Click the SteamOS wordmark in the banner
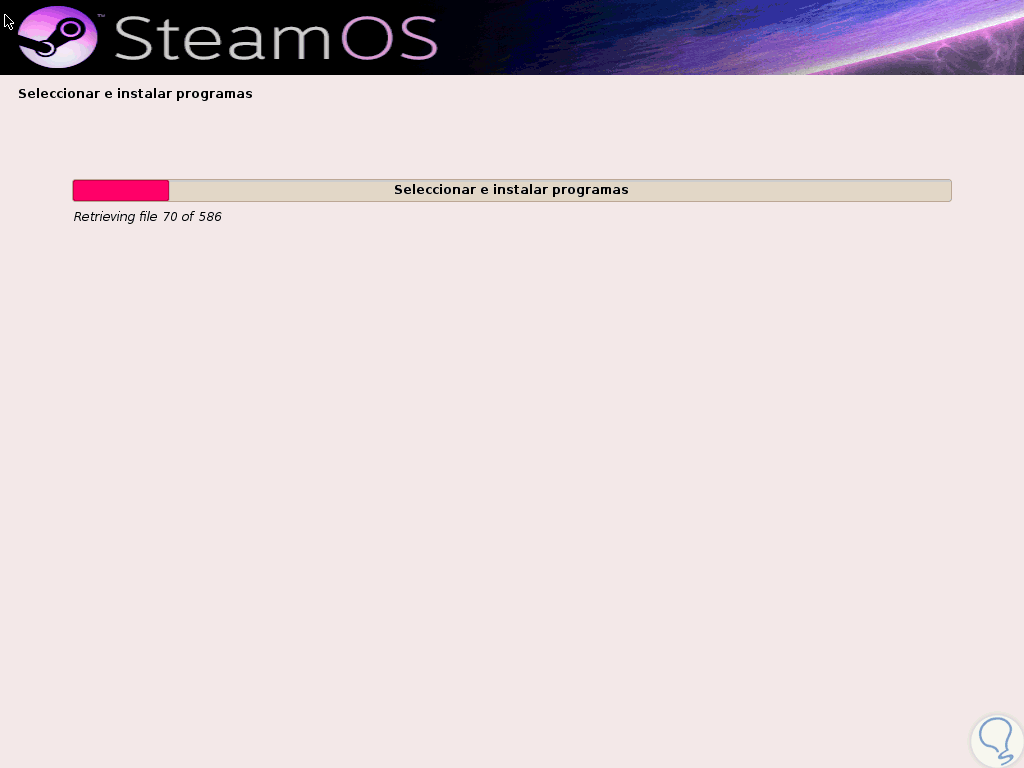Viewport: 1024px width, 768px height. pos(276,39)
